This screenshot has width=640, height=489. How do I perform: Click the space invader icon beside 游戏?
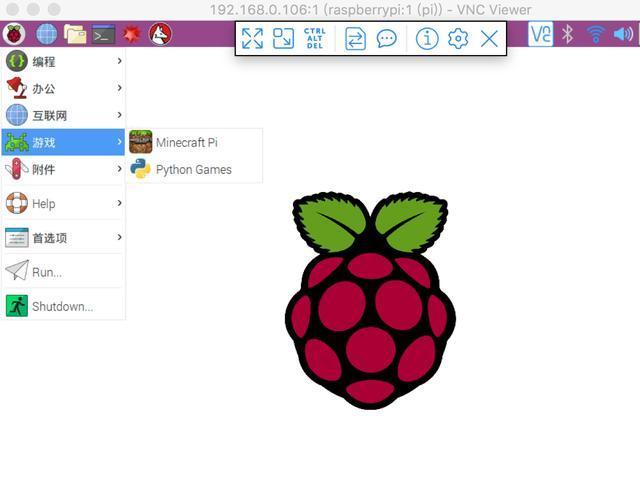pyautogui.click(x=16, y=142)
